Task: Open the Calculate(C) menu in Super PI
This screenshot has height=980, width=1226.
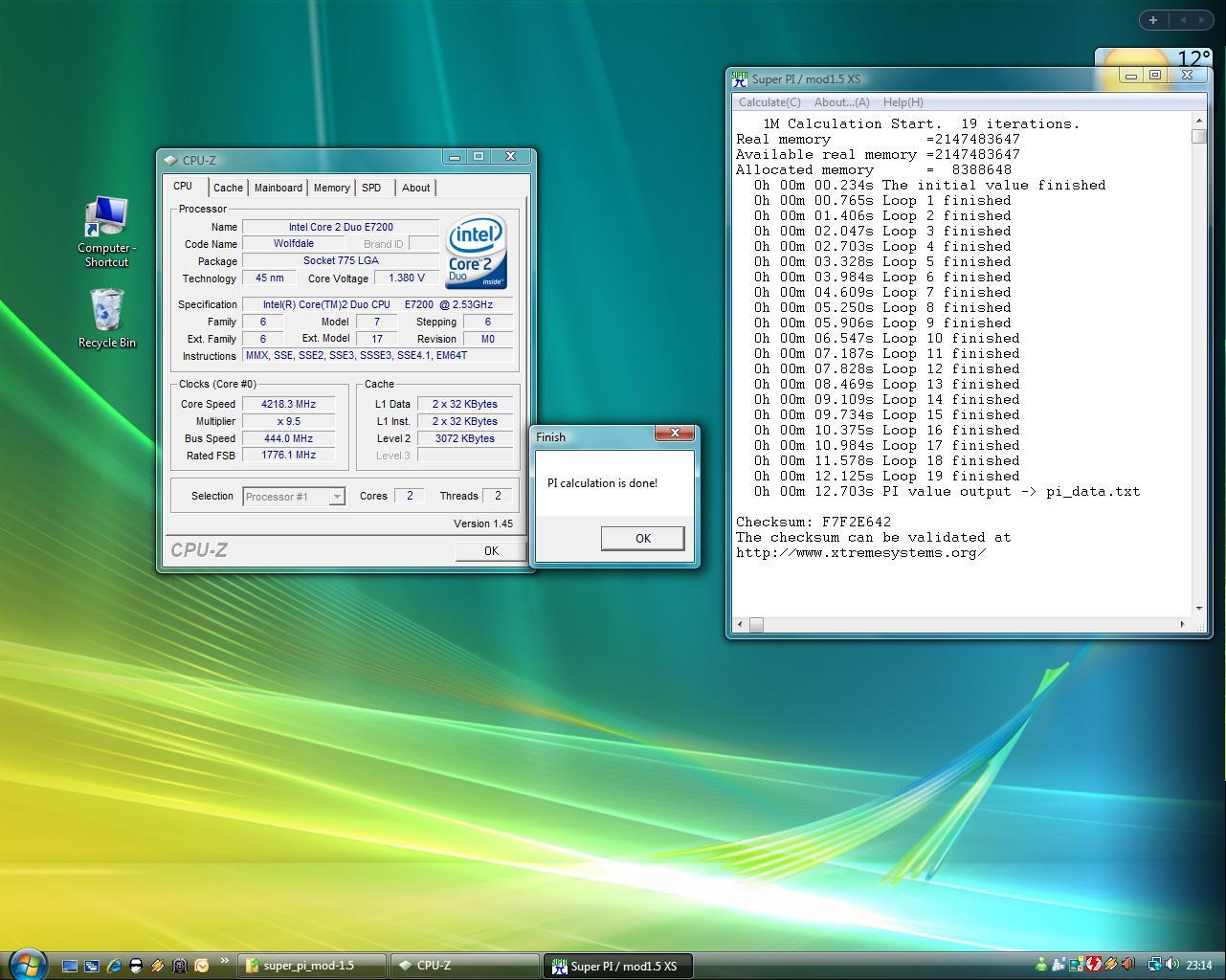Action: click(x=769, y=102)
